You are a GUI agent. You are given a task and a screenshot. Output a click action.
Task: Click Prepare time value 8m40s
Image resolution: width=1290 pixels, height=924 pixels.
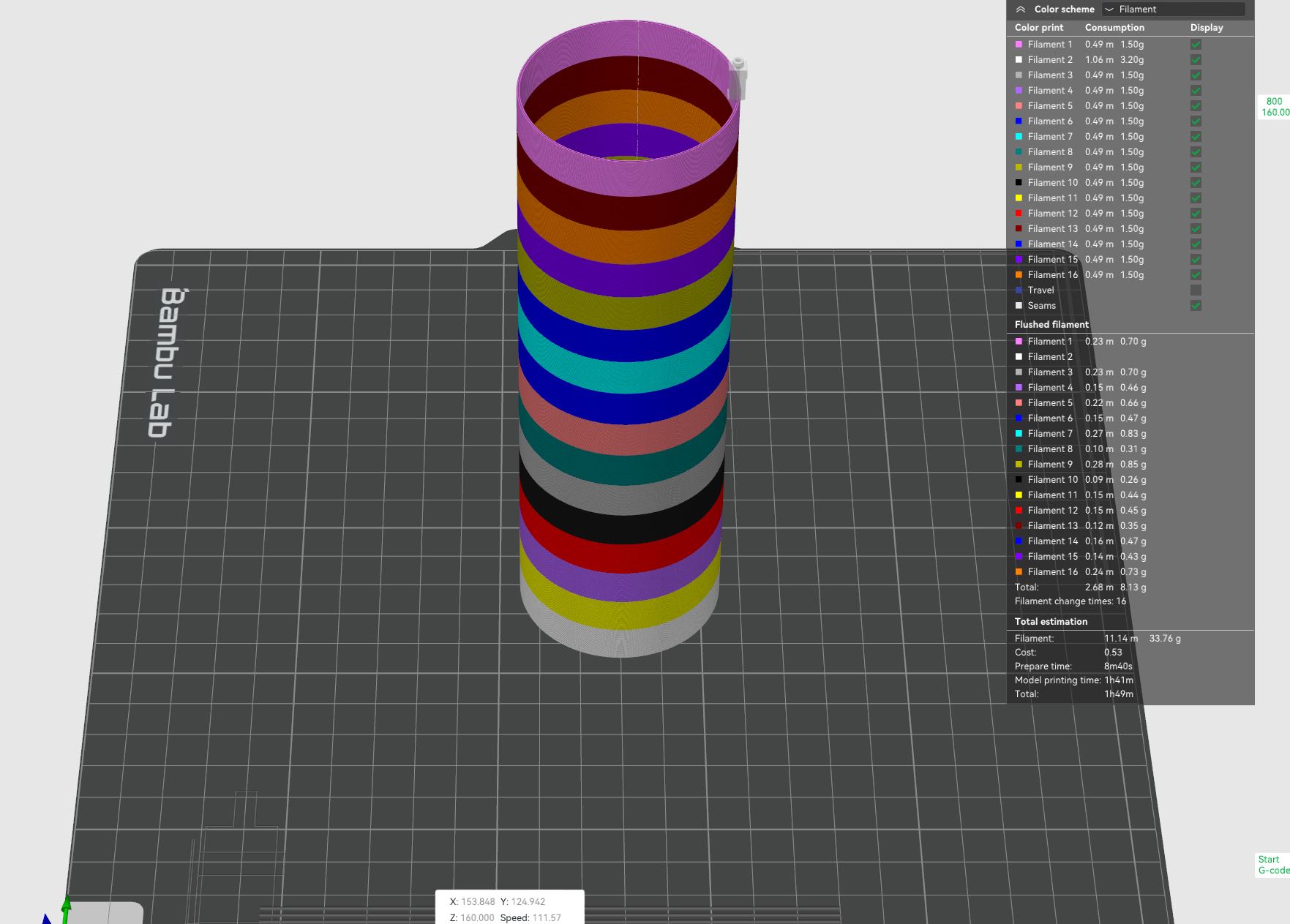click(x=1118, y=666)
